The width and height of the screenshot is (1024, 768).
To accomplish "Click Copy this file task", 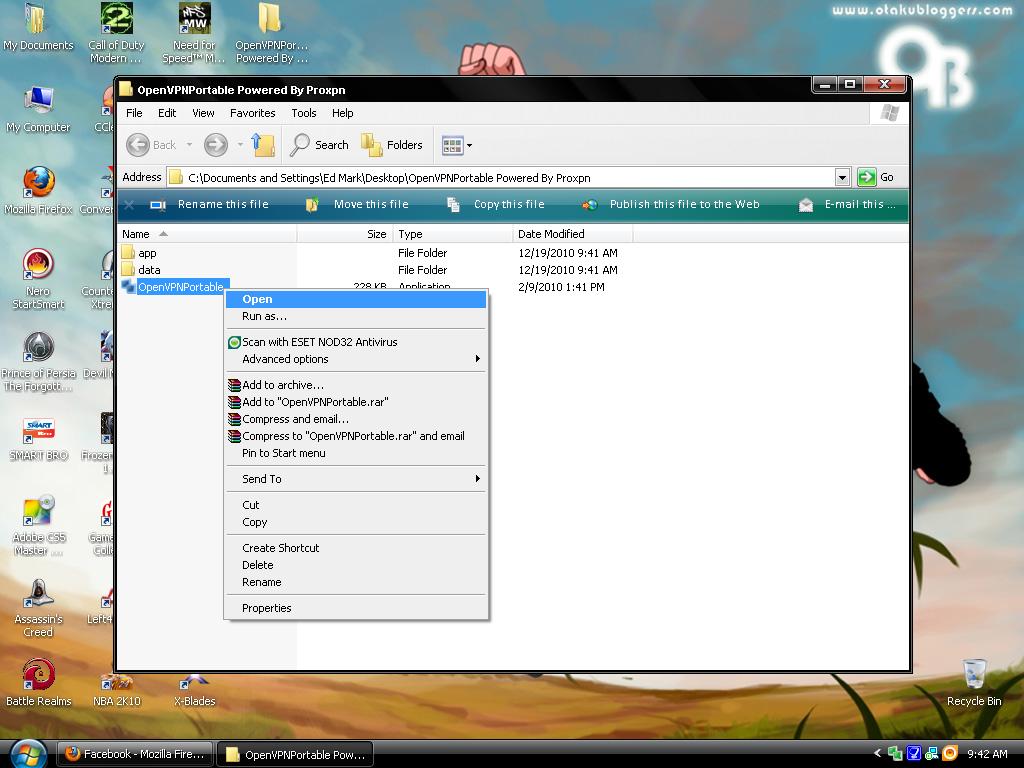I will (496, 204).
